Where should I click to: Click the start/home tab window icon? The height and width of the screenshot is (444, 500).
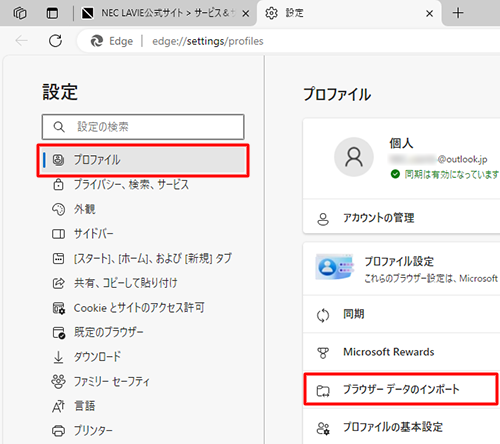(58, 258)
